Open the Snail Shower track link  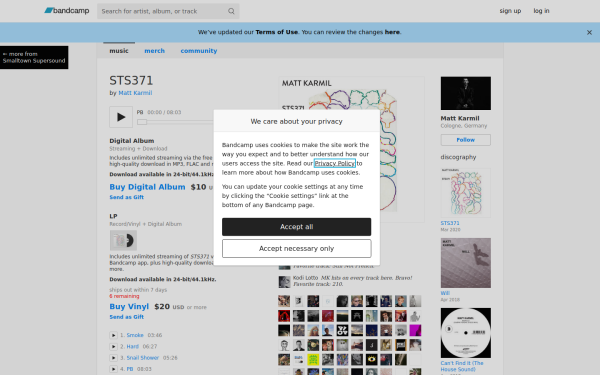click(142, 358)
